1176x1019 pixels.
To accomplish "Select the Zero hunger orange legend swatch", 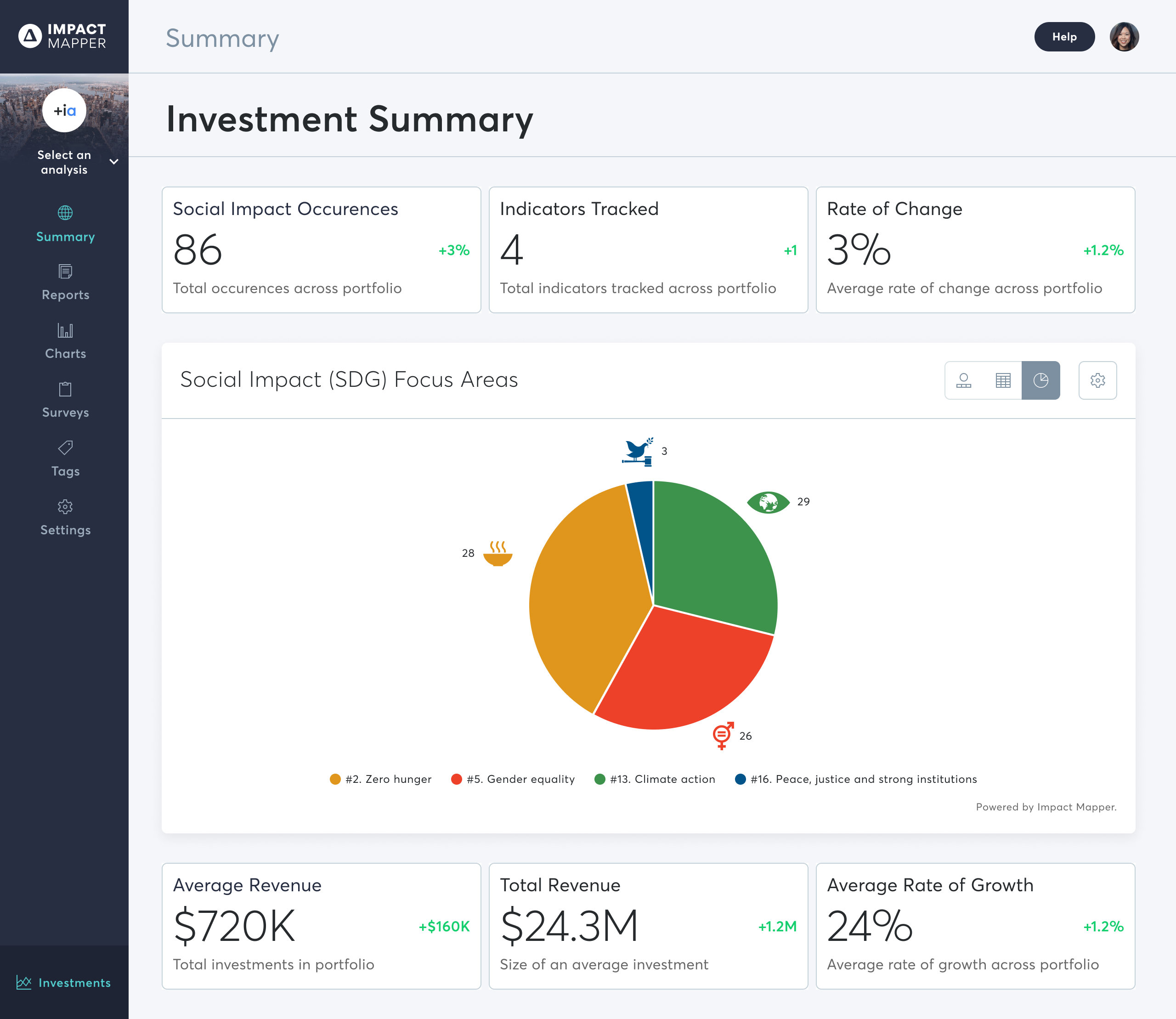I will (x=335, y=779).
